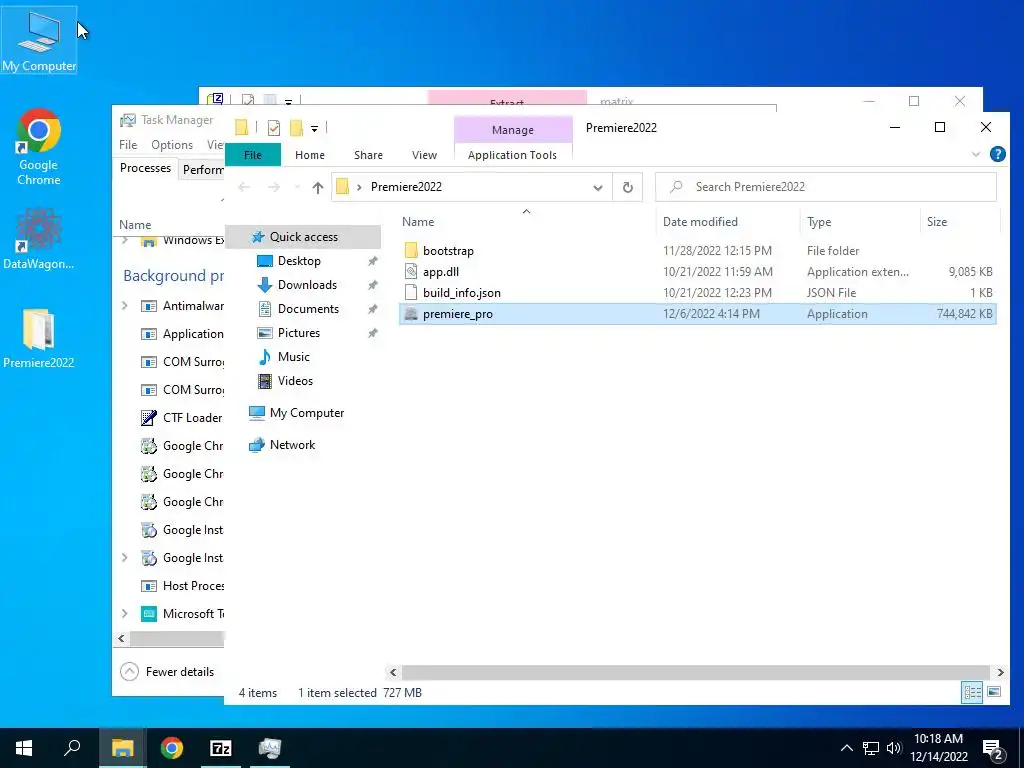1024x768 pixels.
Task: Open the Task Manager File menu
Action: pos(128,145)
